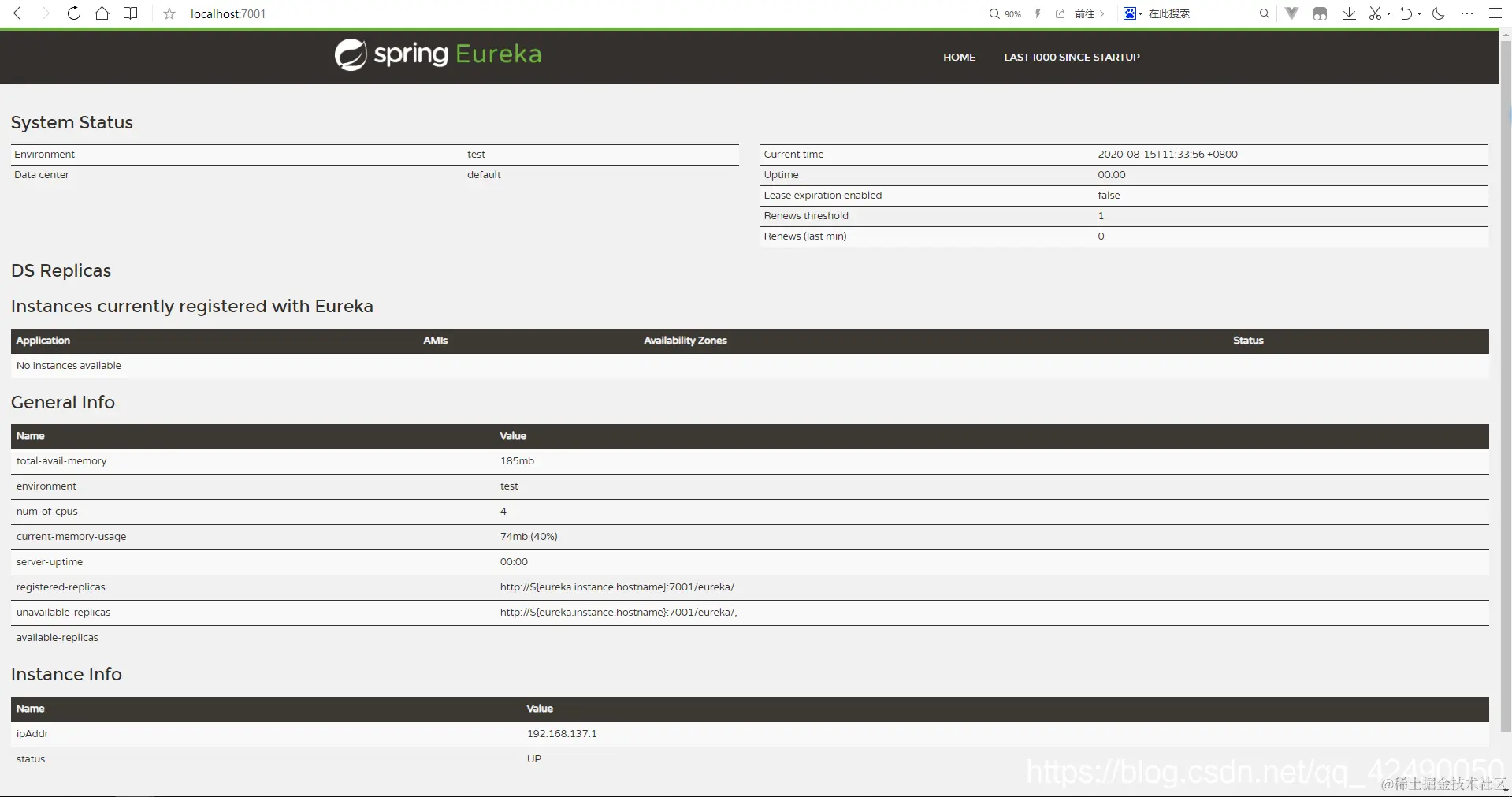Screen dimensions: 1512x797
Task: Click the total-avail-memory row name
Action: click(x=61, y=460)
